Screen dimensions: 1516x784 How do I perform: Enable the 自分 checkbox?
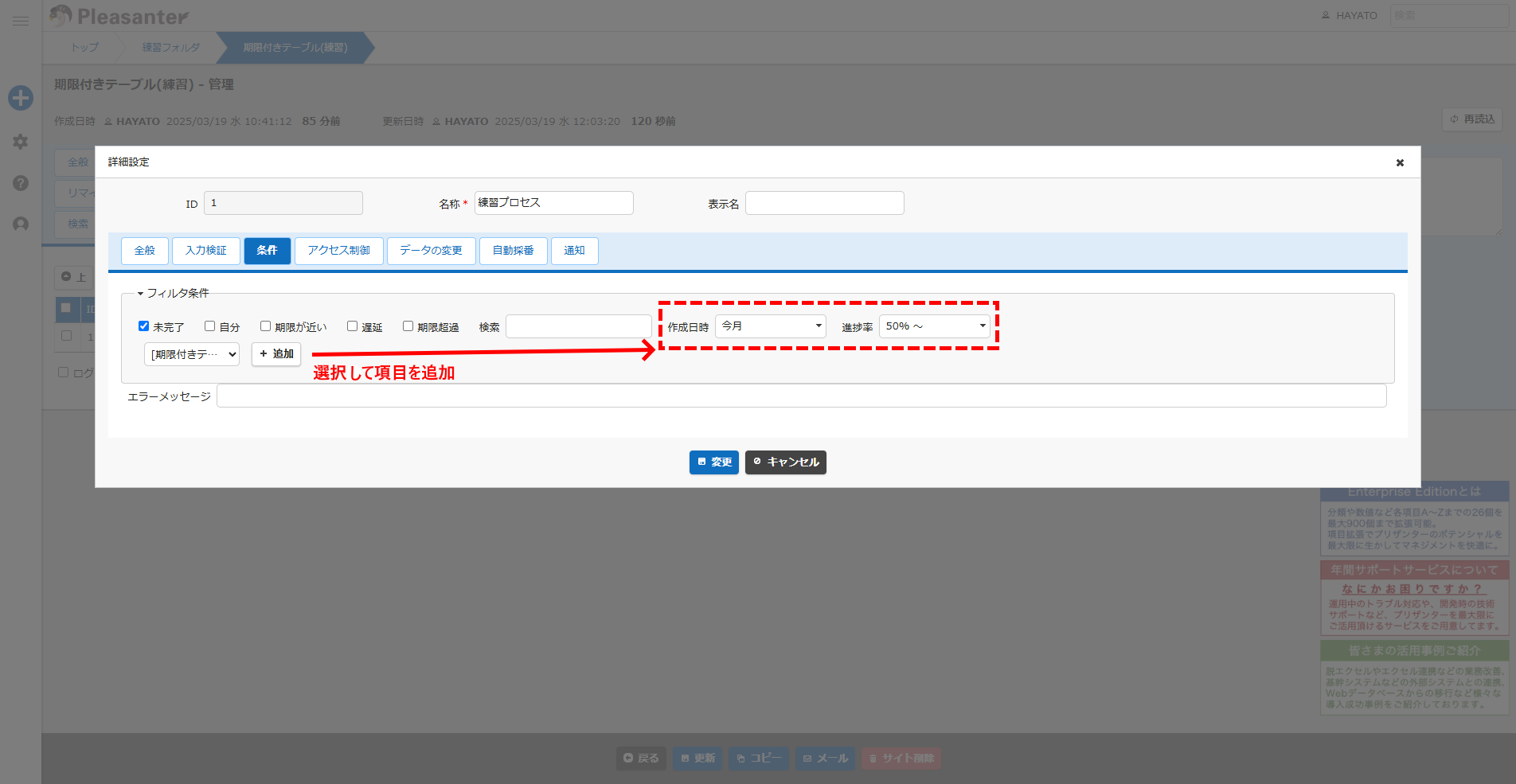tap(210, 326)
